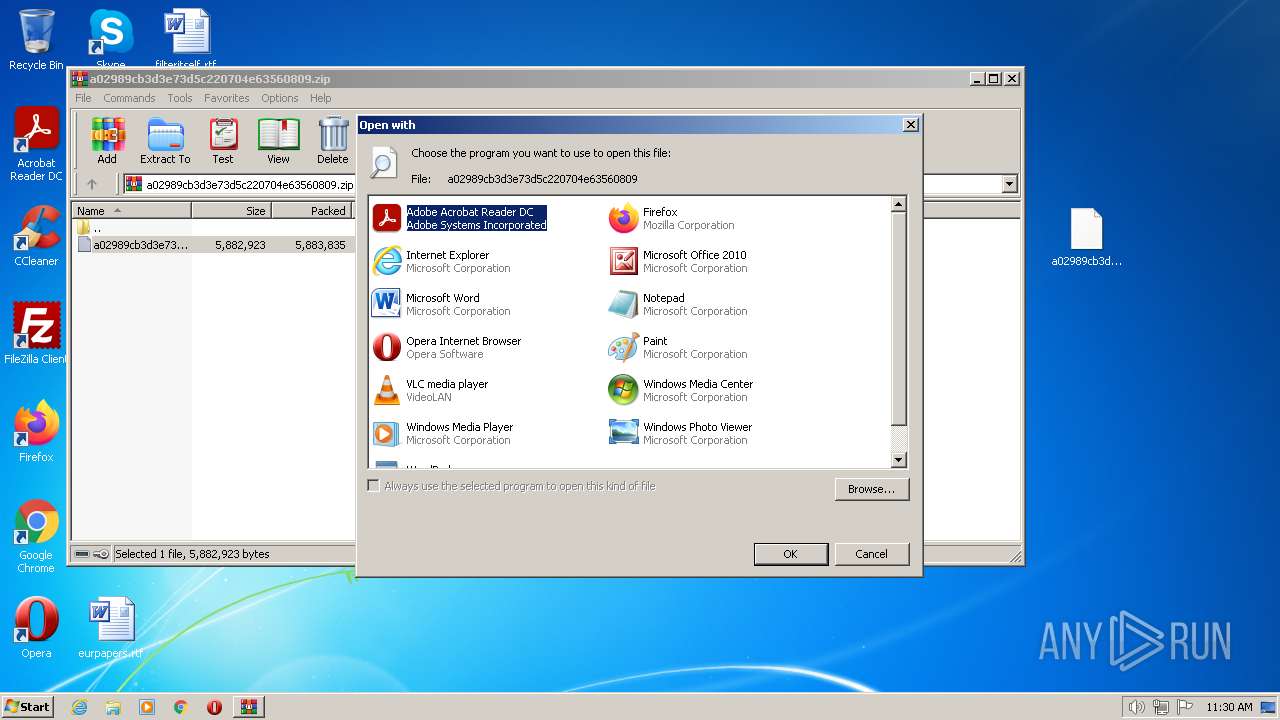Click the Test toolbar icon in WinRAR
The width and height of the screenshot is (1280, 720).
click(x=223, y=141)
